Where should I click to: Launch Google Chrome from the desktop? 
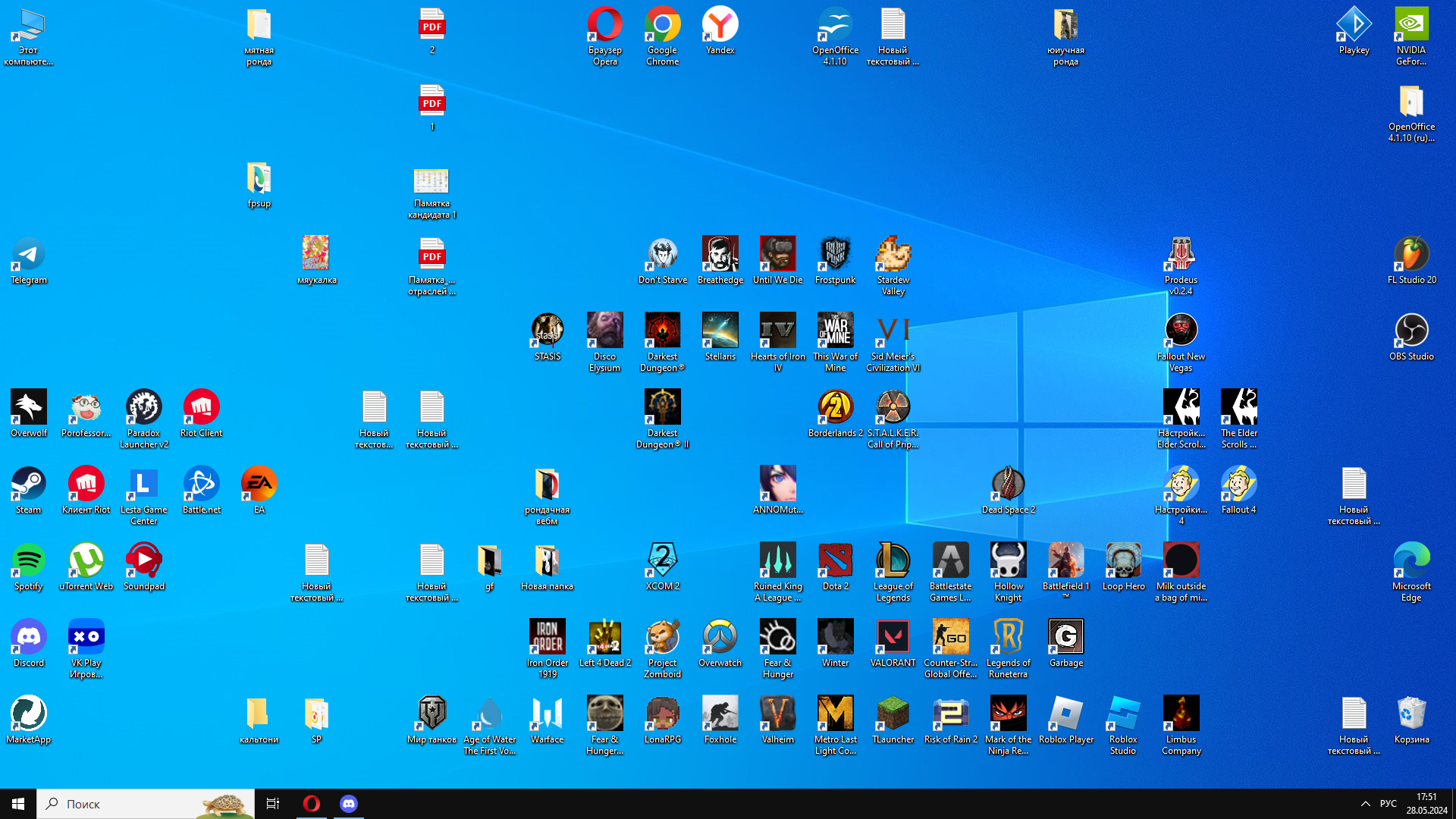coord(662,36)
